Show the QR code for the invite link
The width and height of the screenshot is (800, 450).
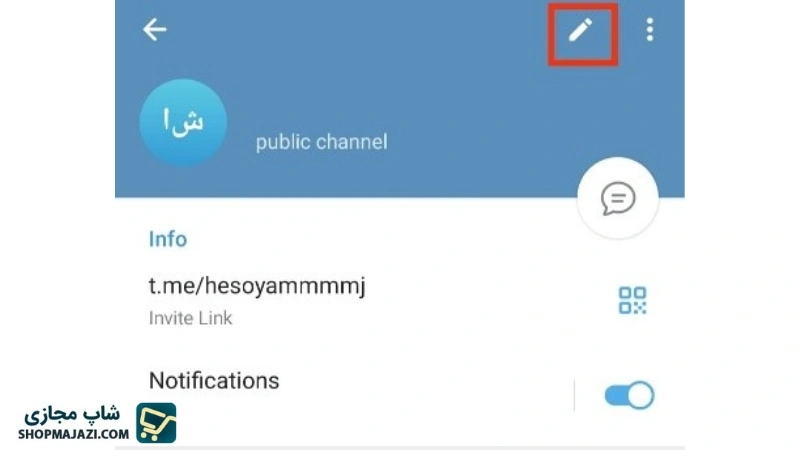point(632,300)
